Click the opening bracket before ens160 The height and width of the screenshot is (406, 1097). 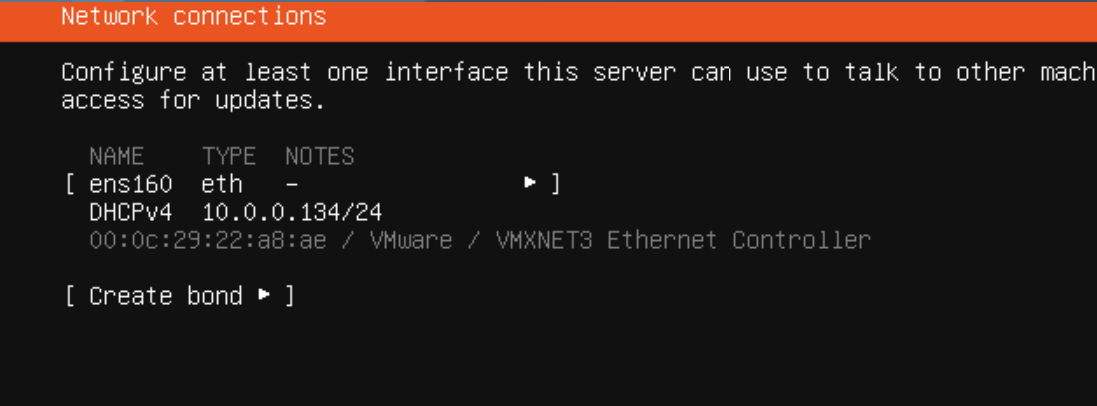(x=70, y=185)
